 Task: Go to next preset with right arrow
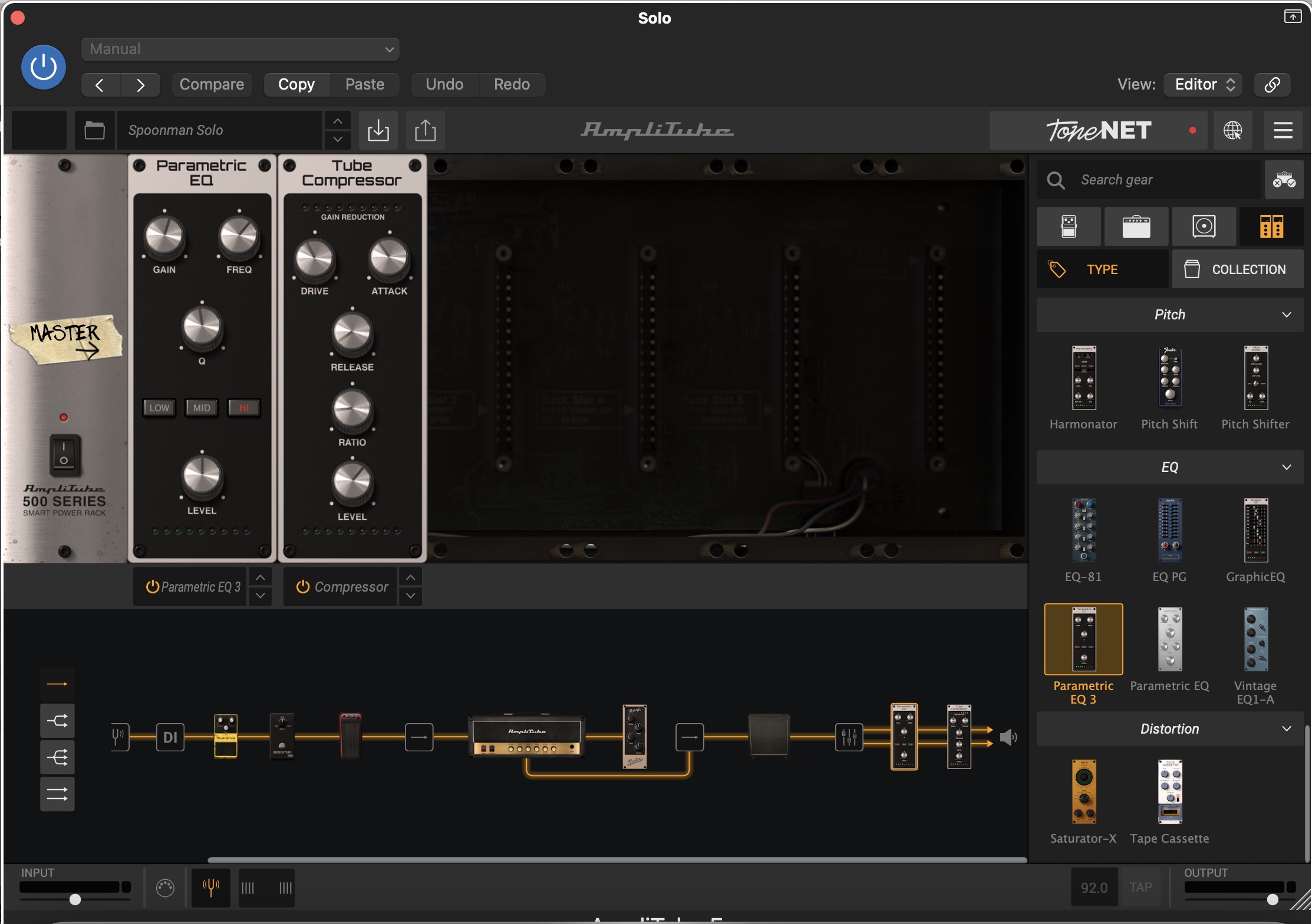[x=140, y=85]
